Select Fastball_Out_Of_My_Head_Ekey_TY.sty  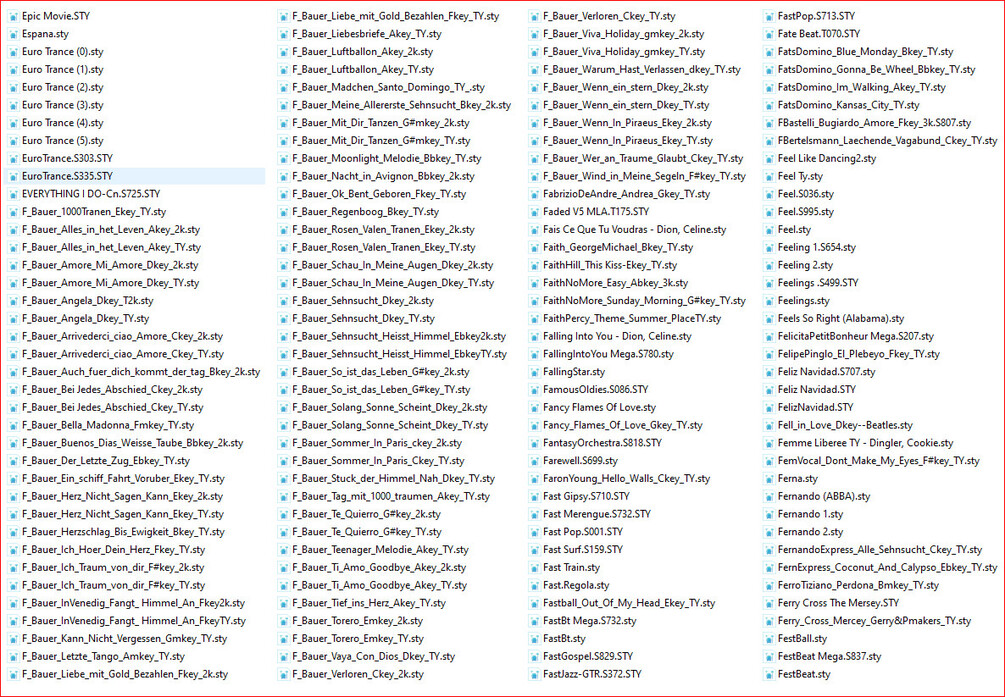(x=629, y=603)
